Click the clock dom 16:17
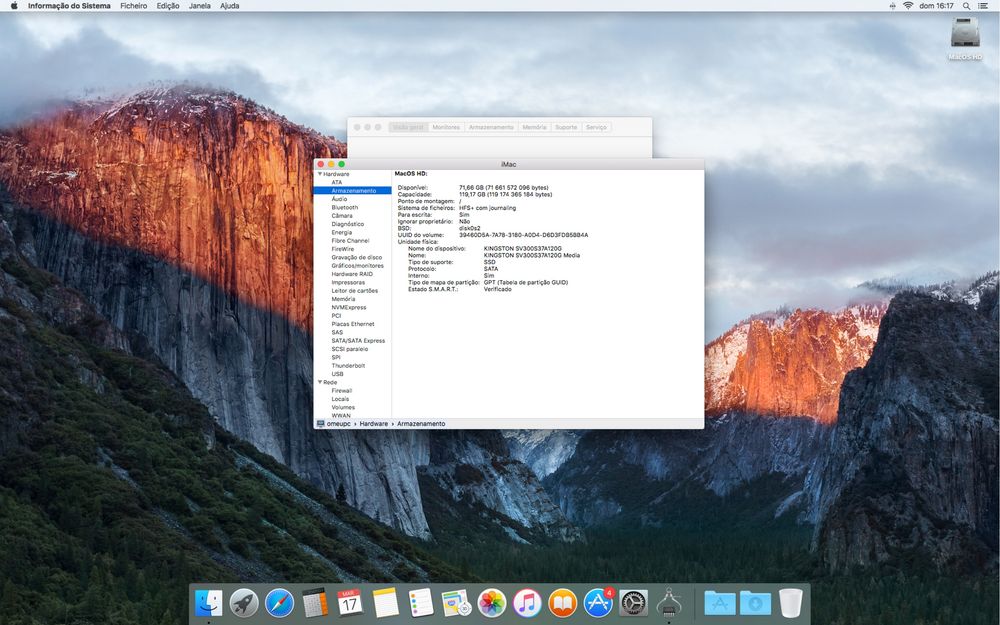This screenshot has height=625, width=1000. [936, 6]
